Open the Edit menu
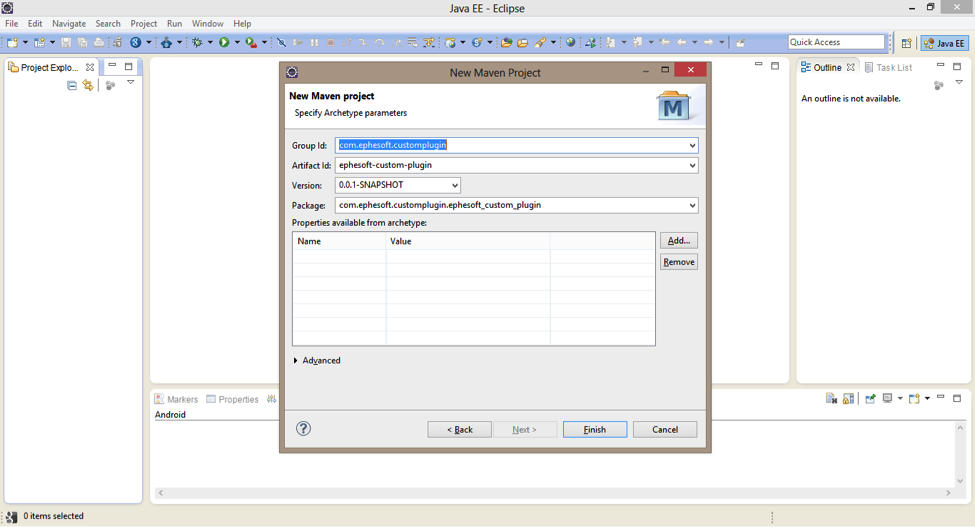 [x=35, y=24]
